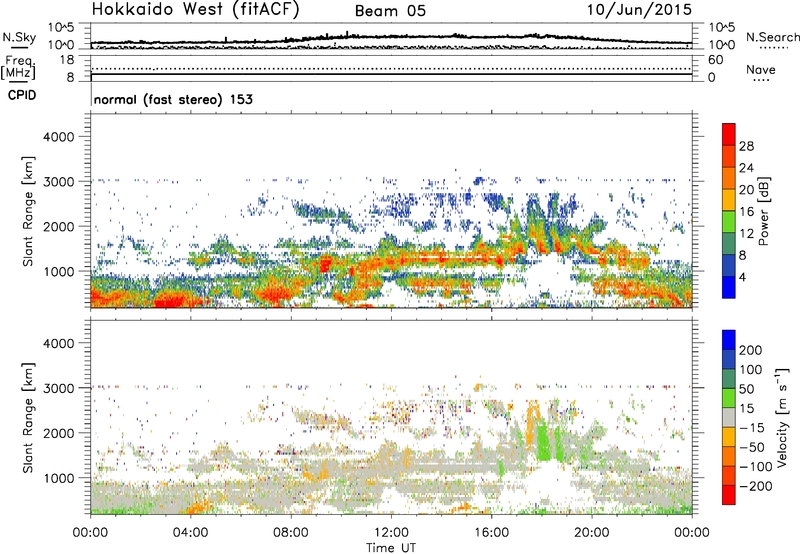800x554 pixels.
Task: Click the red bottom of velocity colorbar
Action: (729, 495)
